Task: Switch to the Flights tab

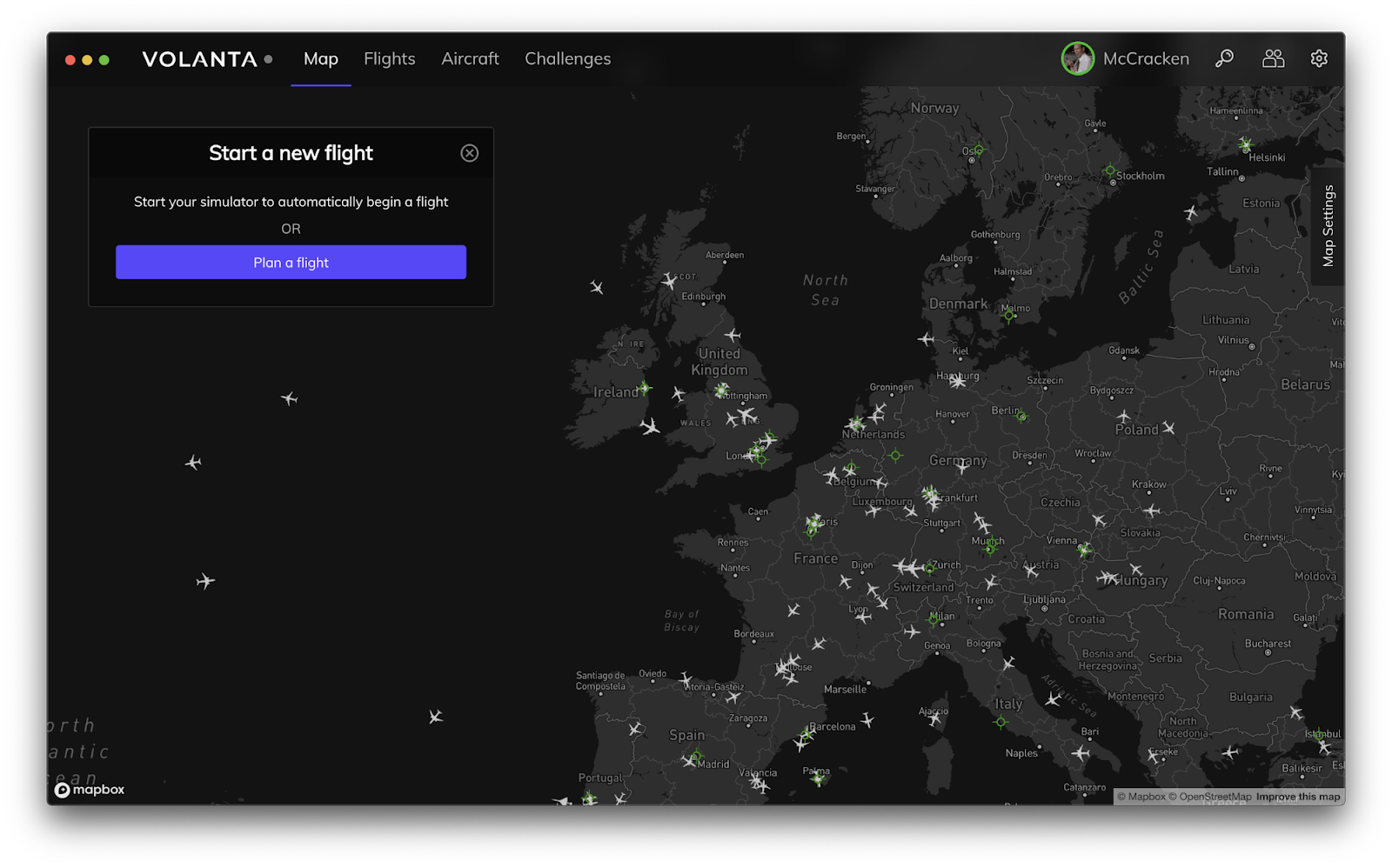Action: 389,58
